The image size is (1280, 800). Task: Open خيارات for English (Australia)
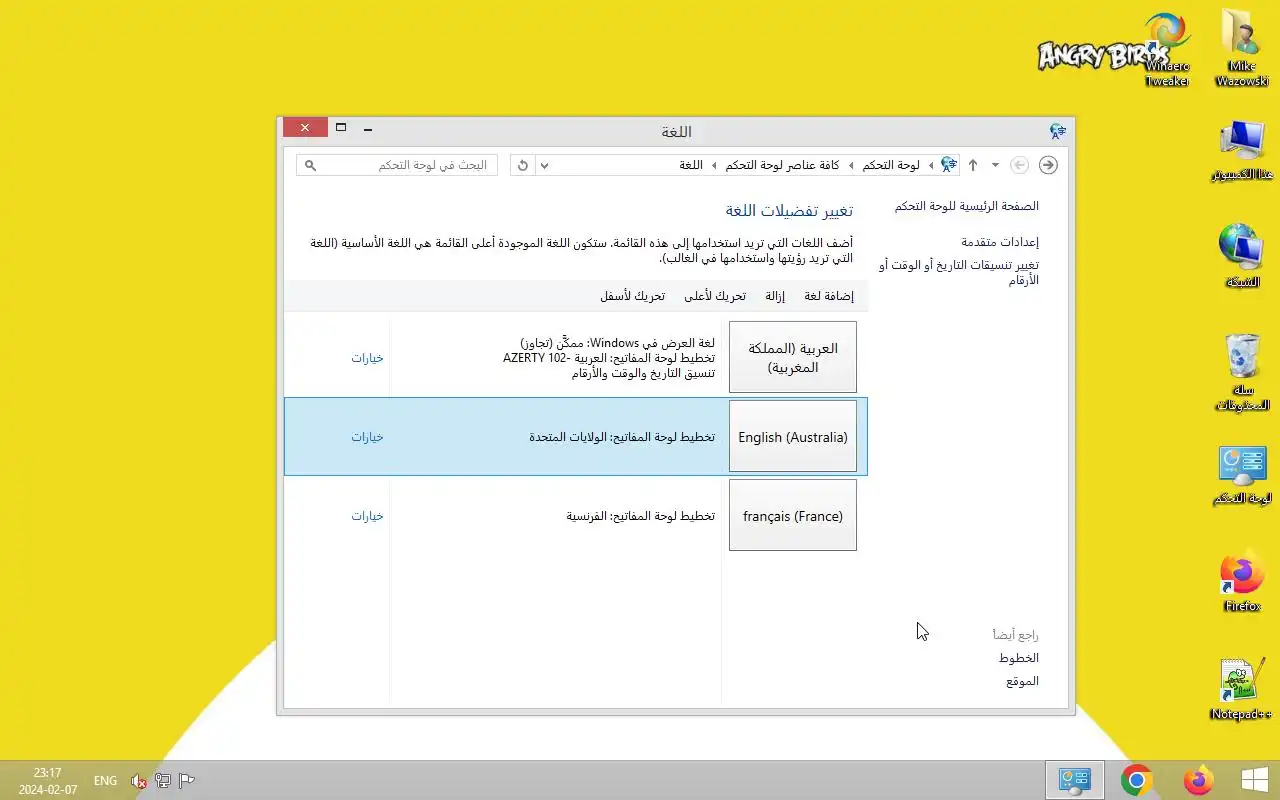[367, 437]
